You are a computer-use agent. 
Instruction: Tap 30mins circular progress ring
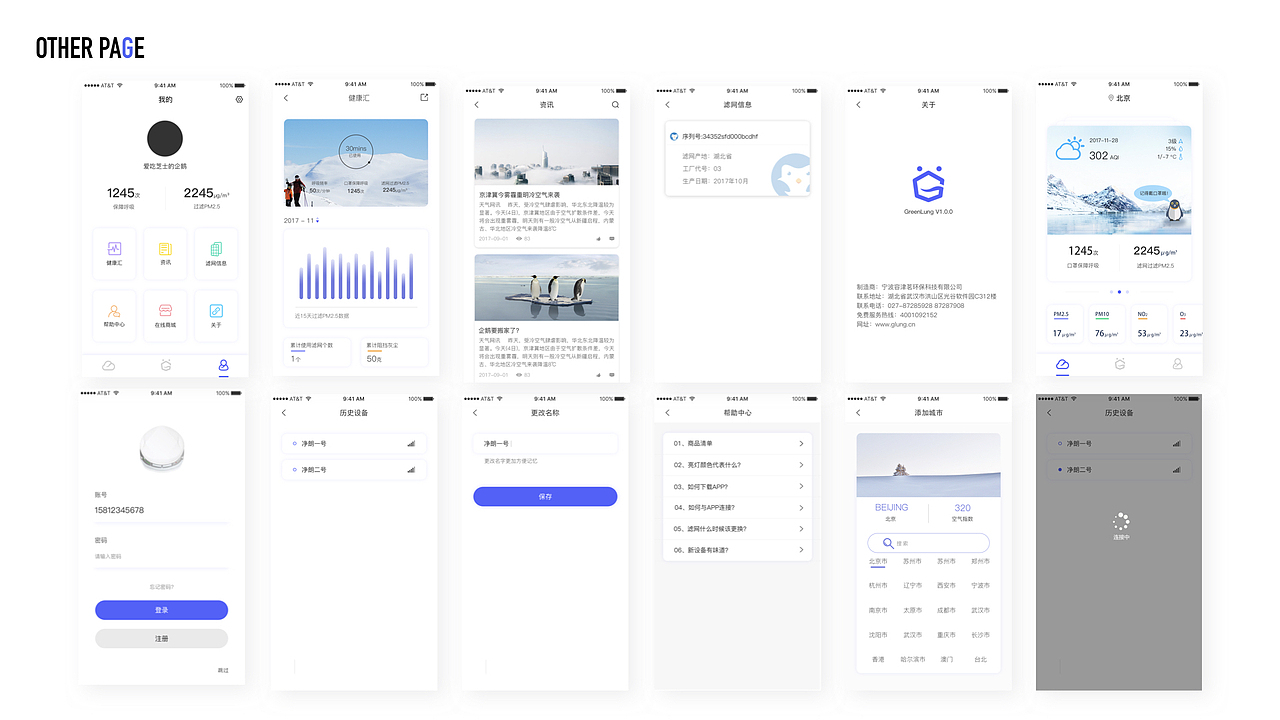pyautogui.click(x=355, y=152)
